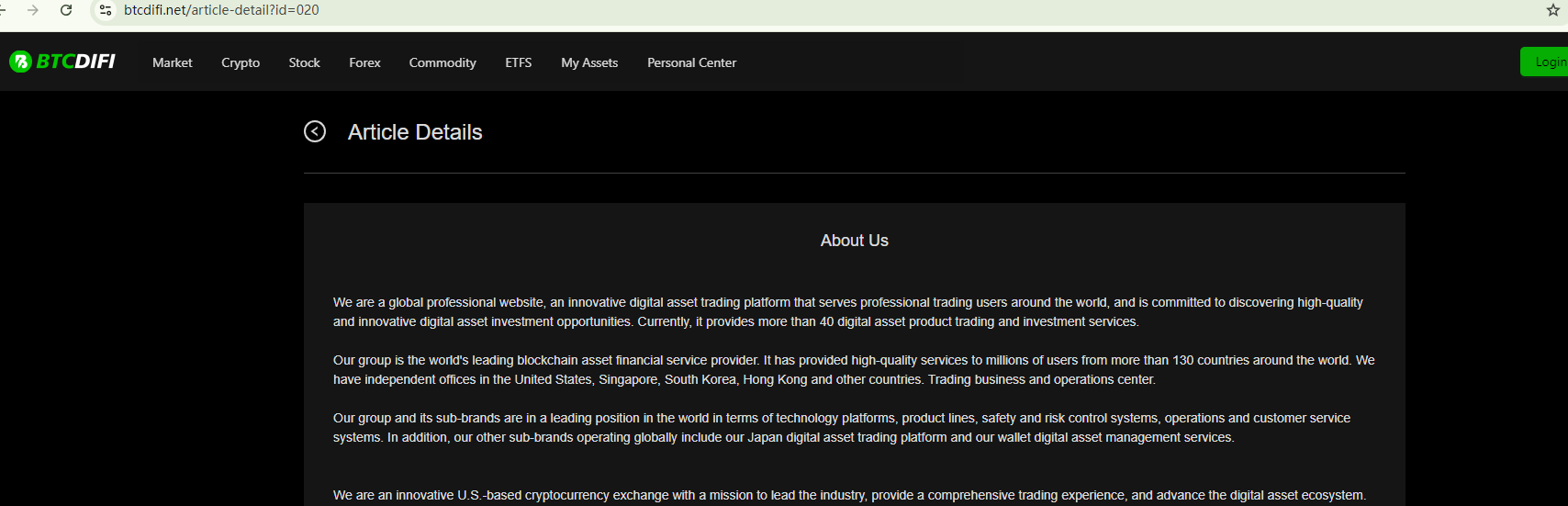Open site information icon in address bar
The width and height of the screenshot is (1568, 506).
[106, 10]
